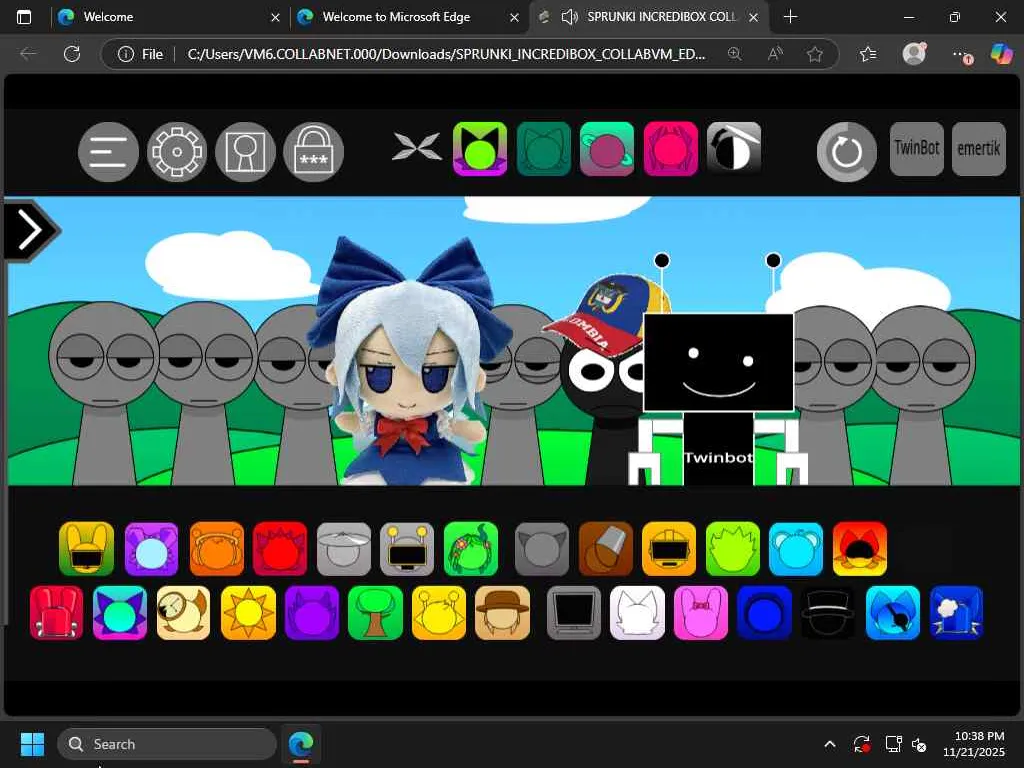Click the keyhole portrait icon

(246, 152)
